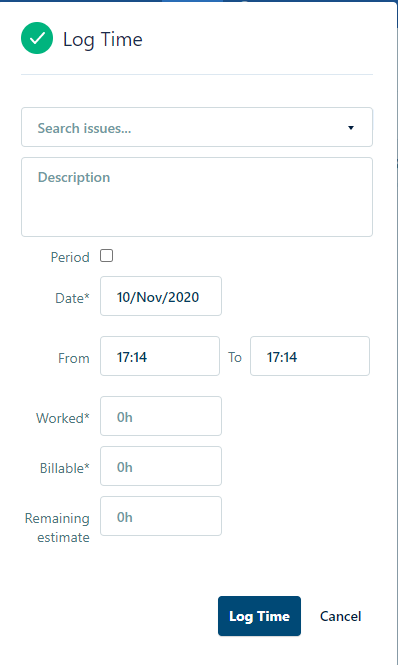The image size is (398, 665).
Task: Click the Period label text
Action: [70, 257]
